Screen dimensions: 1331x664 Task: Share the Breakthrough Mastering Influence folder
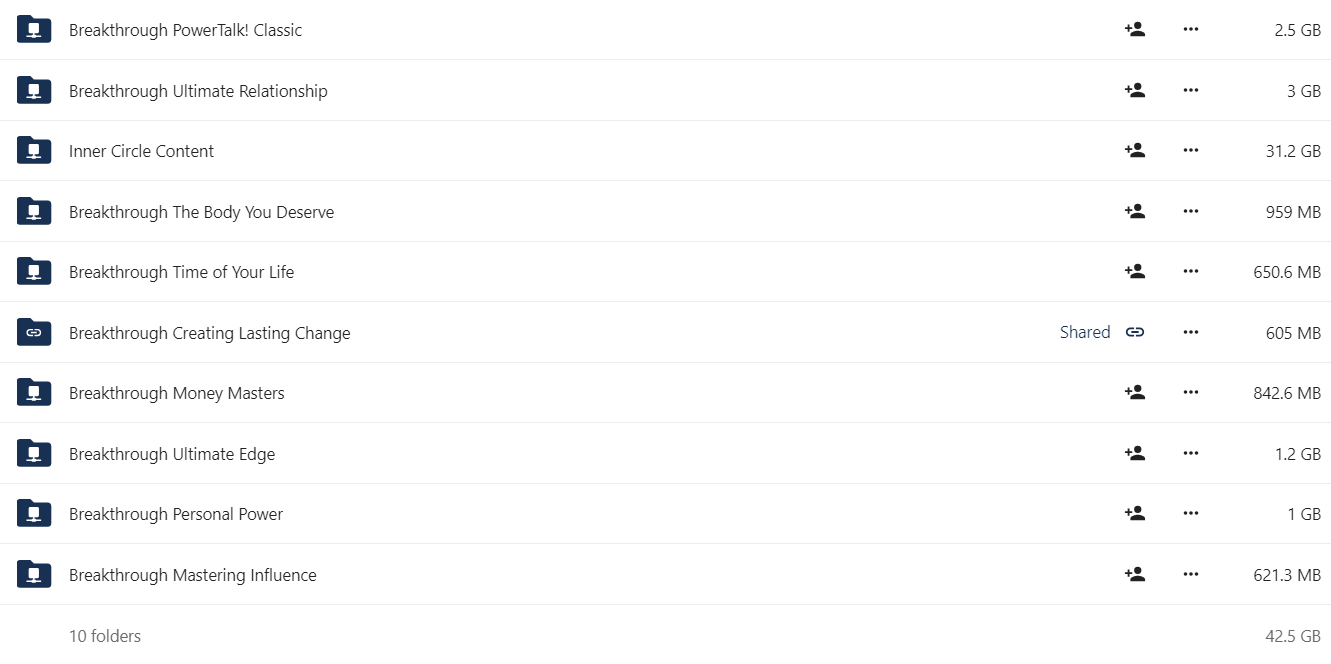(1134, 574)
